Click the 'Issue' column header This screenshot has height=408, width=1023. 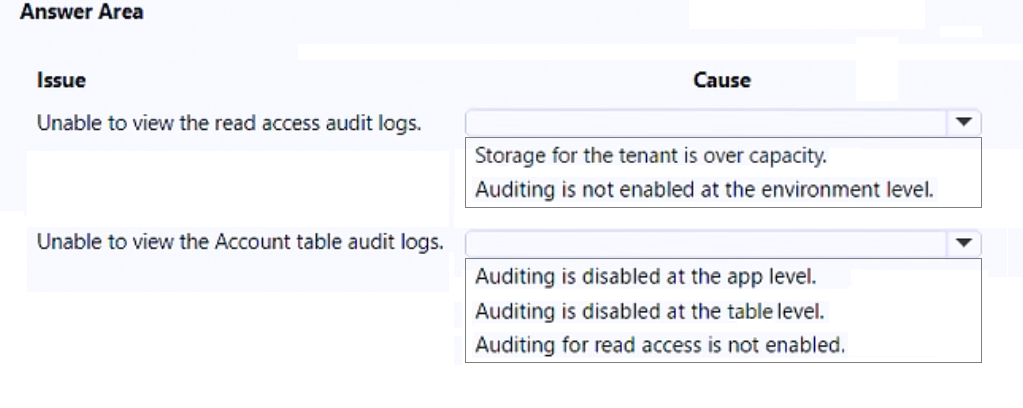coord(60,80)
